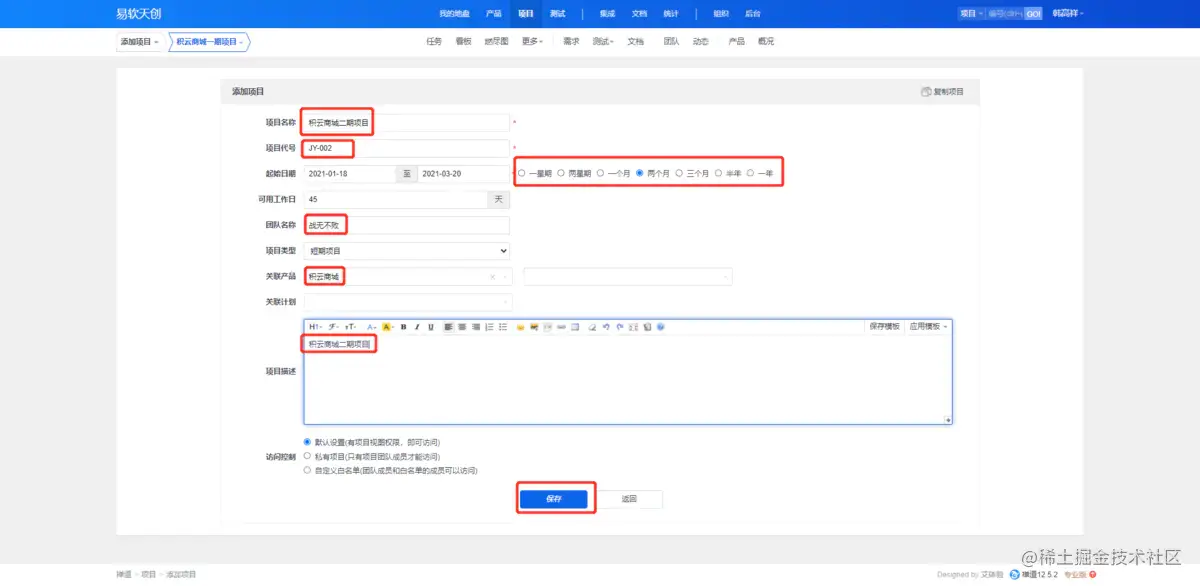Insert ordered list in description editor

point(489,327)
